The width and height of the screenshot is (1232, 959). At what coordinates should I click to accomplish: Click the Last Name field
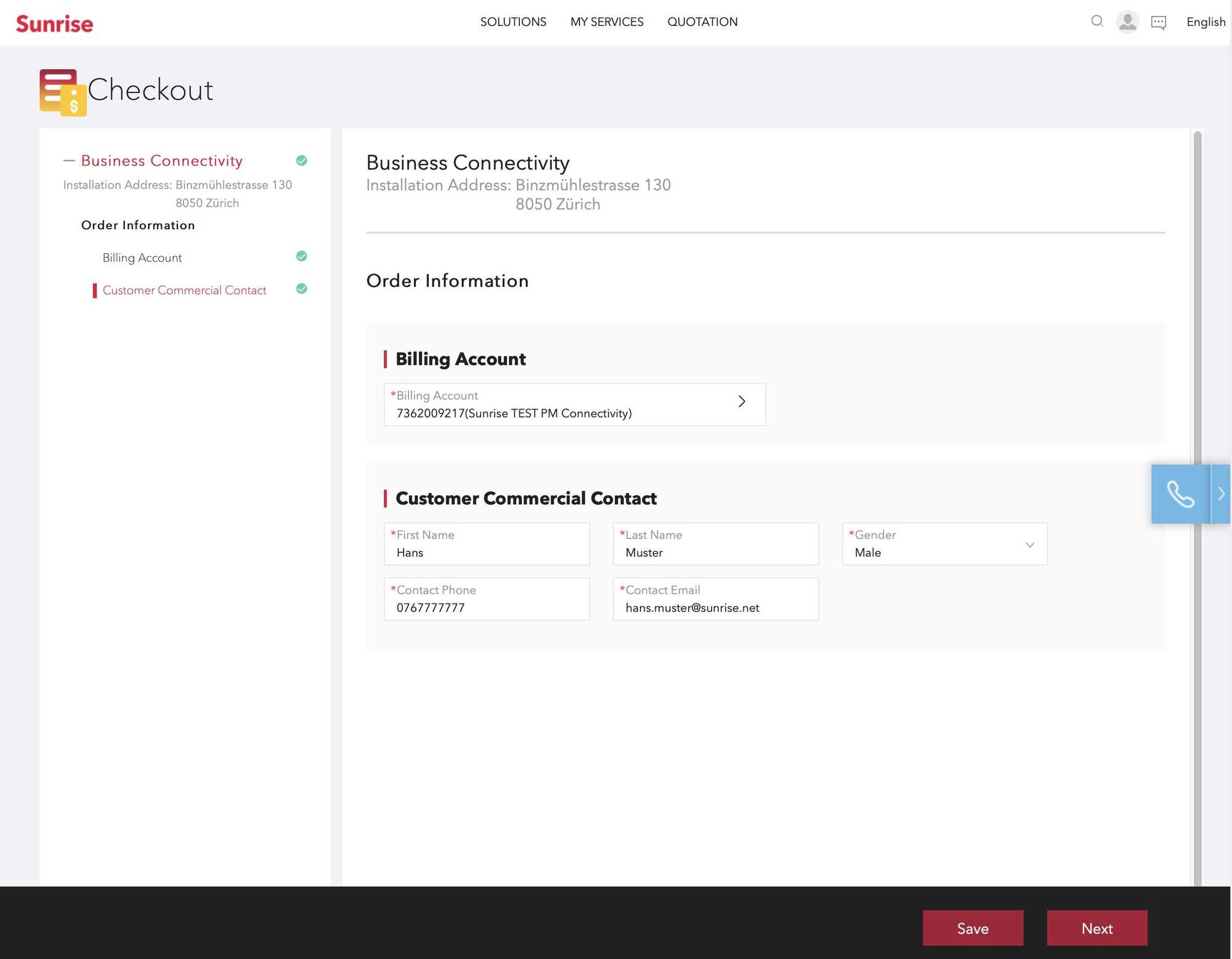click(x=715, y=544)
